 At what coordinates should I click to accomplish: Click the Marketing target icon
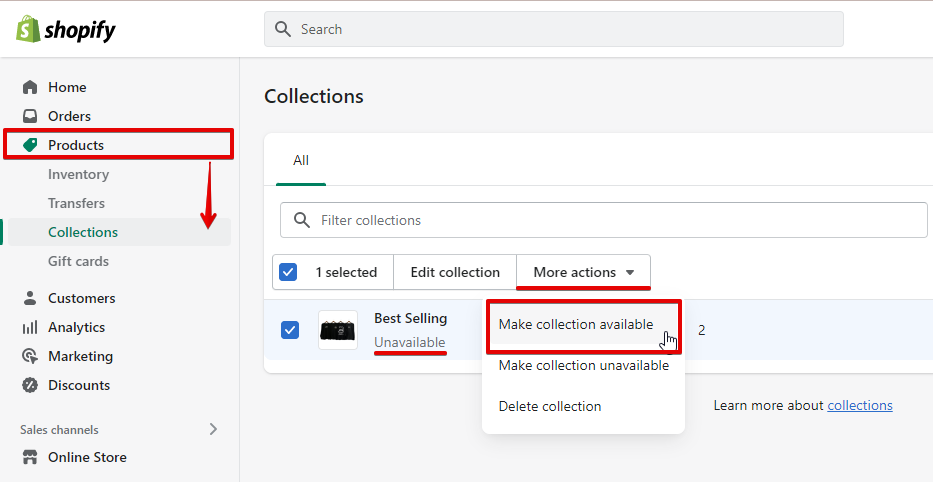tap(30, 356)
